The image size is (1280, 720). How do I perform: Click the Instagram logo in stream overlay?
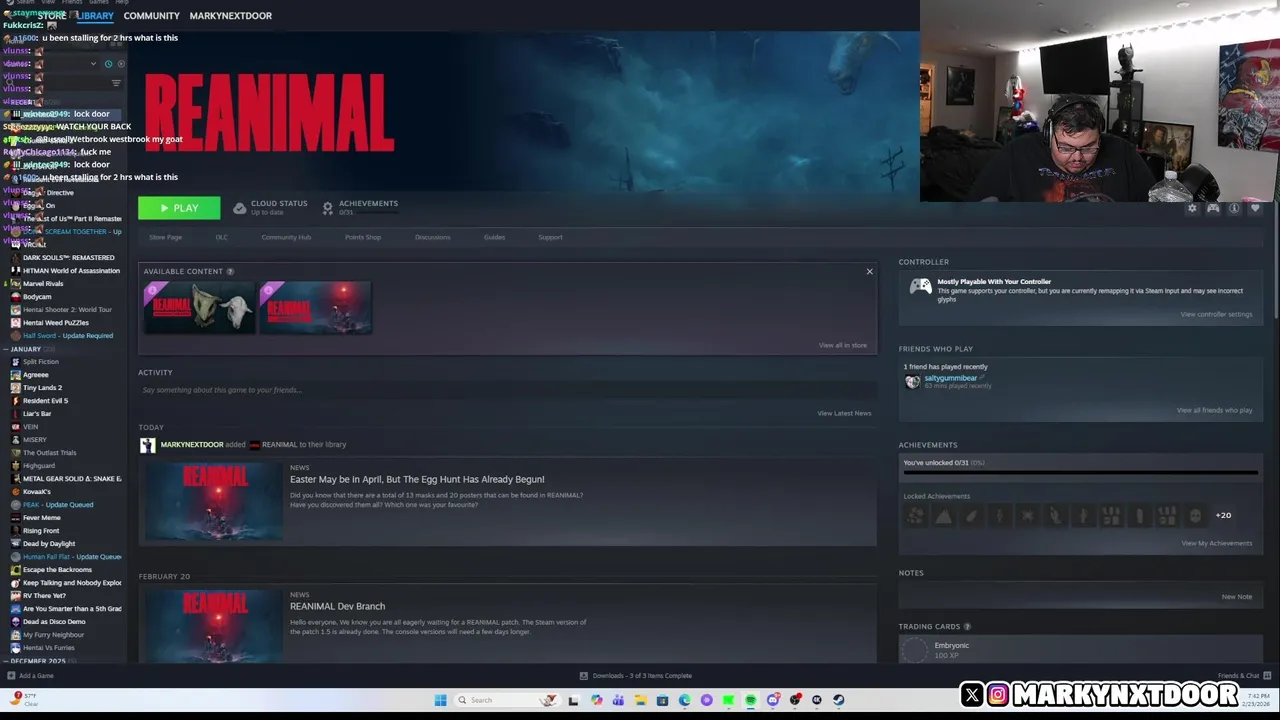click(x=998, y=694)
